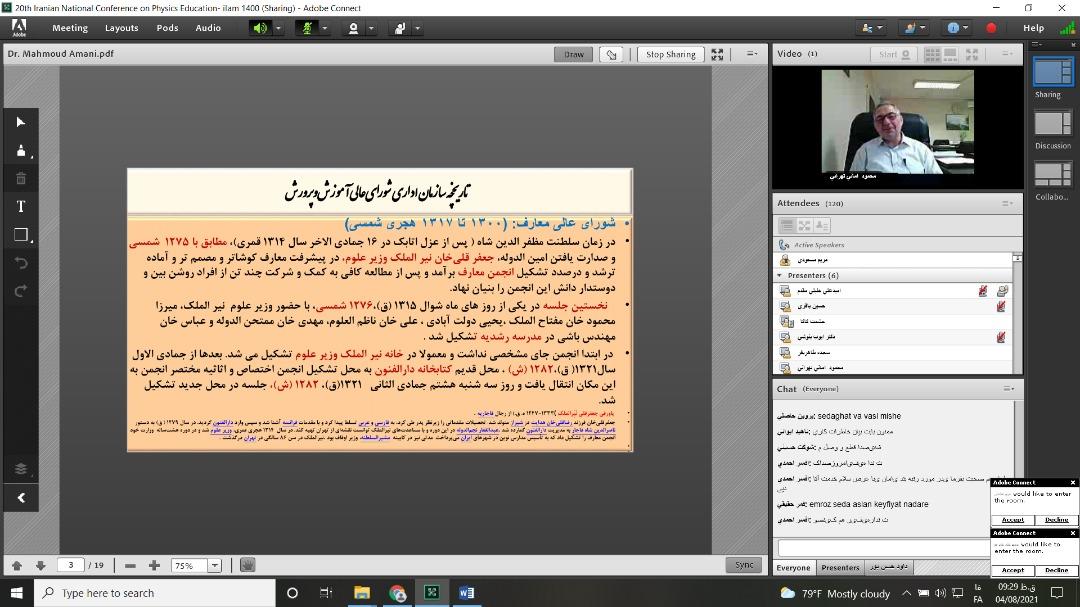Click the Stop Sharing button
The image size is (1080, 607).
670,55
